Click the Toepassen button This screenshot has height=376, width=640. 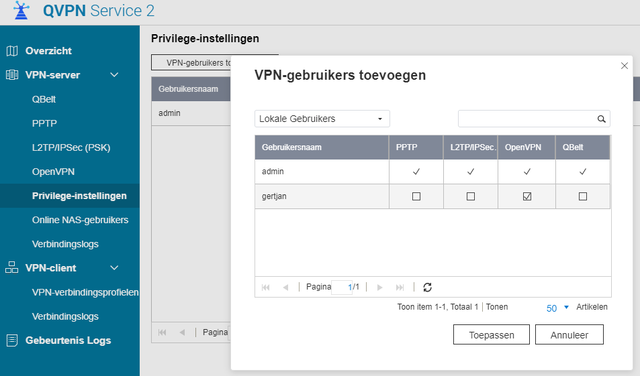point(491,335)
